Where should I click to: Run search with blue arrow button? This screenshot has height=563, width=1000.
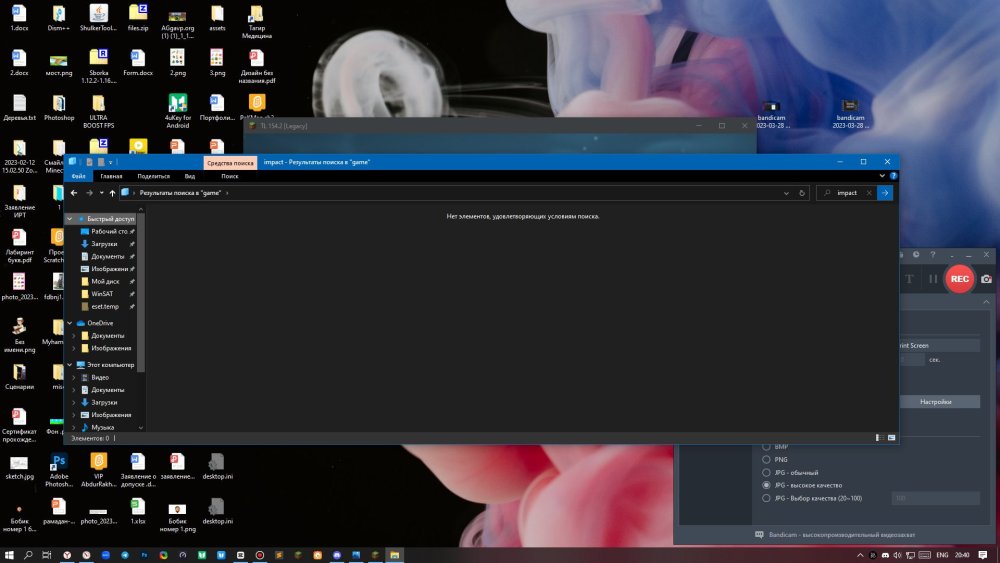pos(885,193)
